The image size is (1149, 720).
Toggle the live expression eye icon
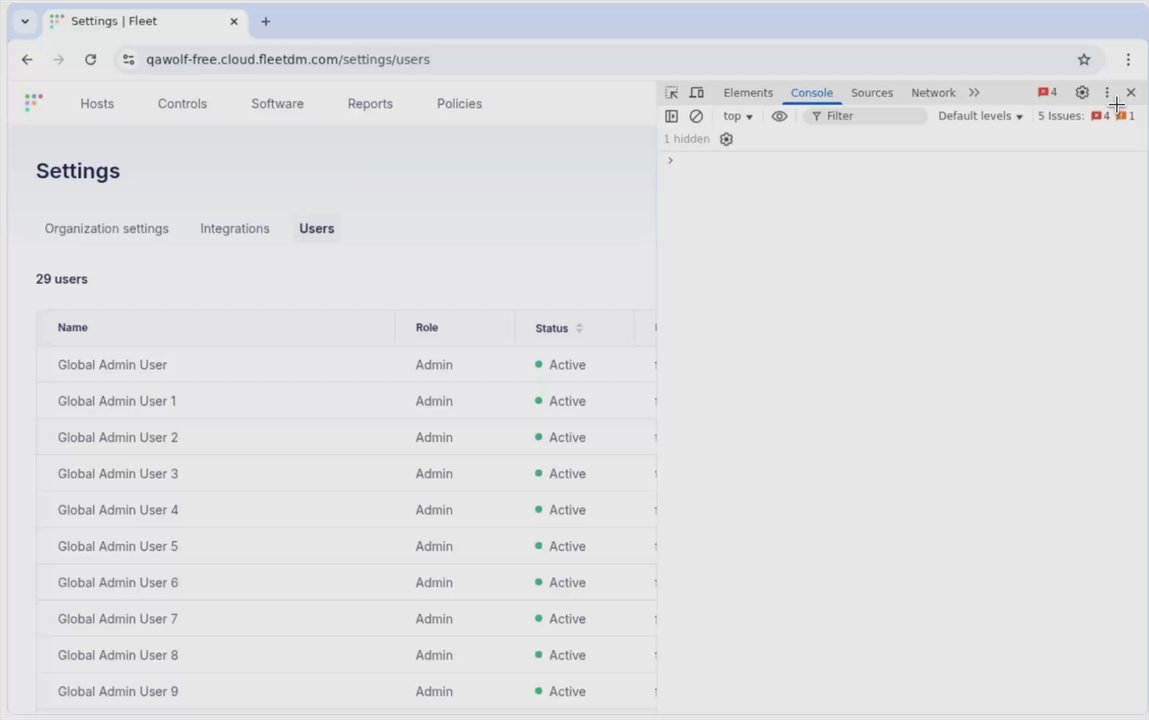point(779,116)
